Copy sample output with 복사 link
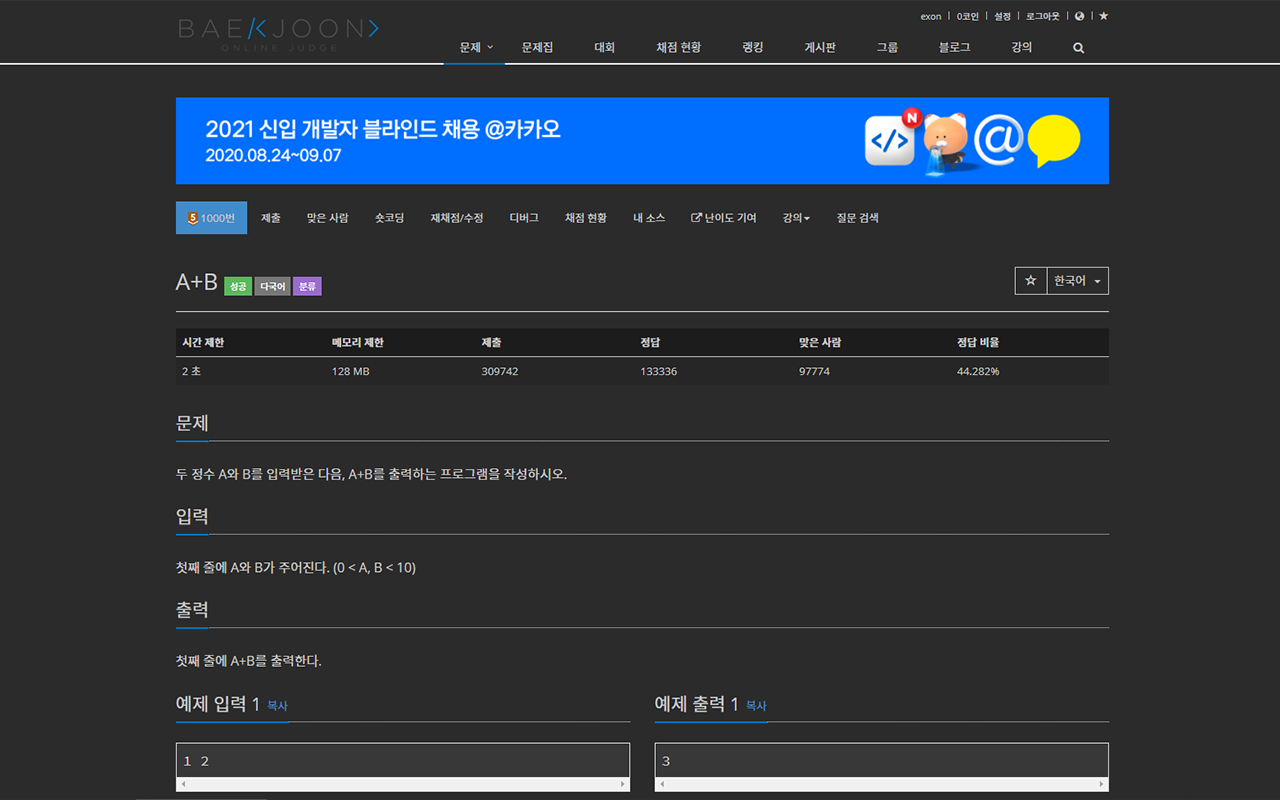 [756, 706]
